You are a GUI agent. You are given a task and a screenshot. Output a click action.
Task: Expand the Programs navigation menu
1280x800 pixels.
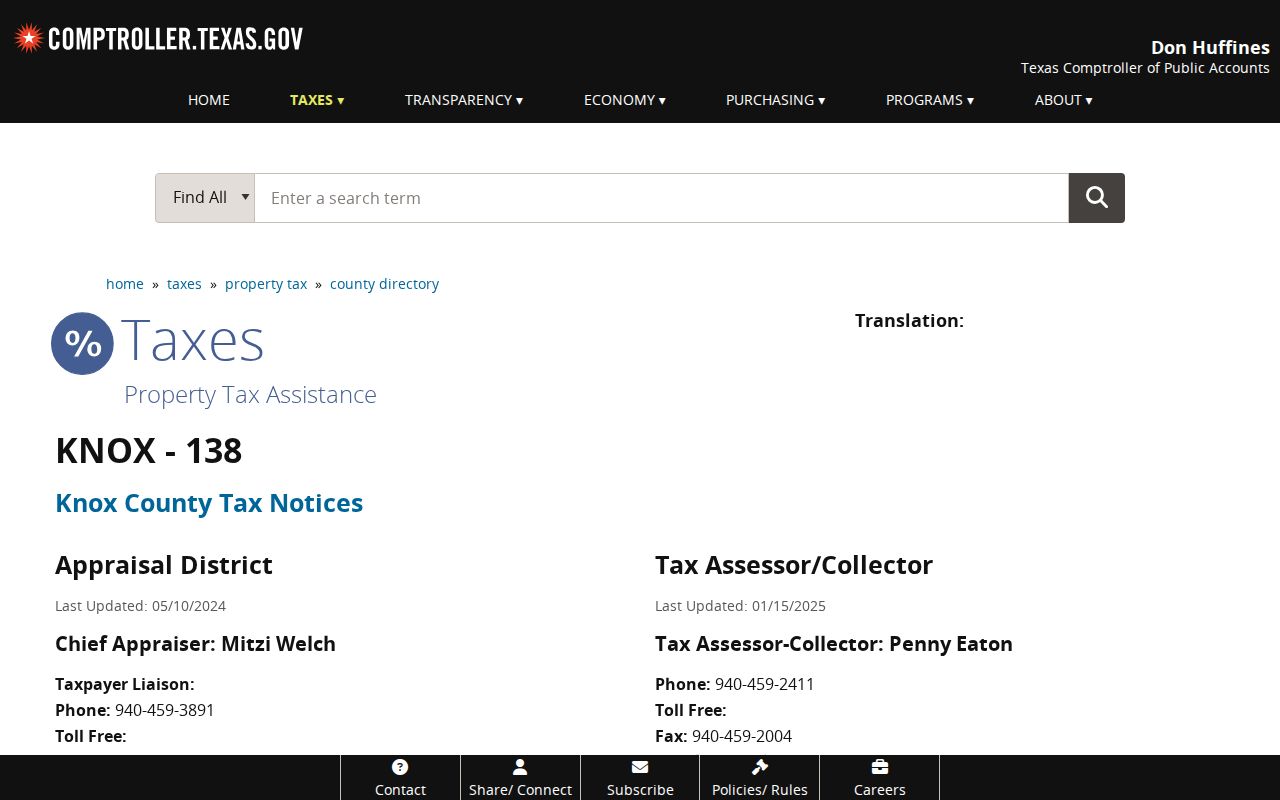coord(930,100)
